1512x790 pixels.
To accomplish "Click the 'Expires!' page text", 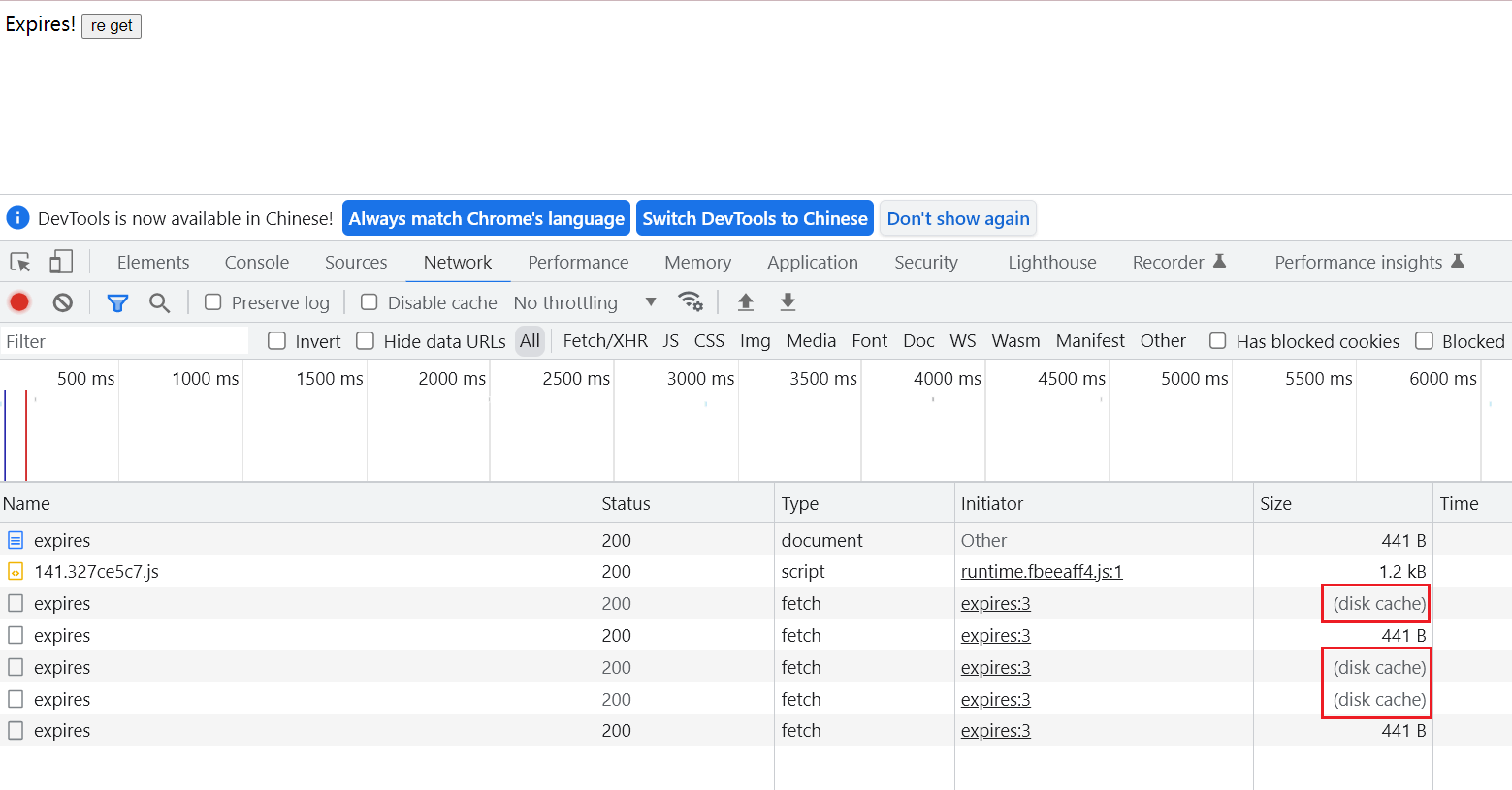I will coord(40,24).
